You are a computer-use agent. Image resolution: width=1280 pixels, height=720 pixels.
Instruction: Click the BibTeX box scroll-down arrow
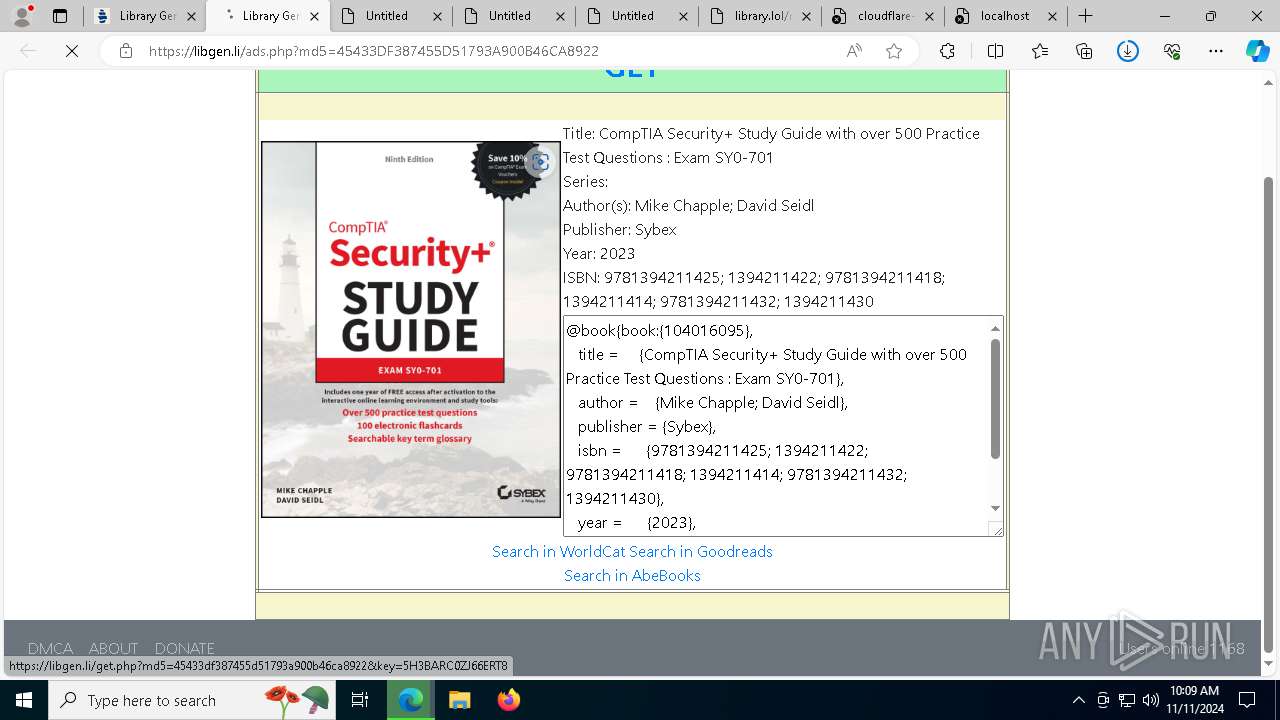(995, 509)
